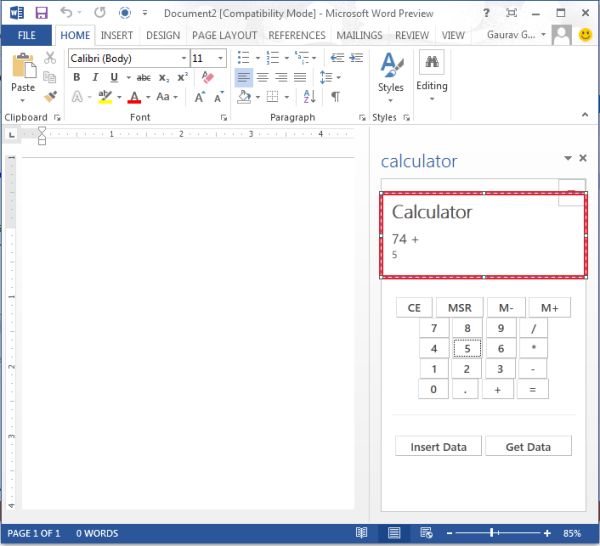The height and width of the screenshot is (546, 600).
Task: Open Styles gallery icon
Action: (x=391, y=64)
